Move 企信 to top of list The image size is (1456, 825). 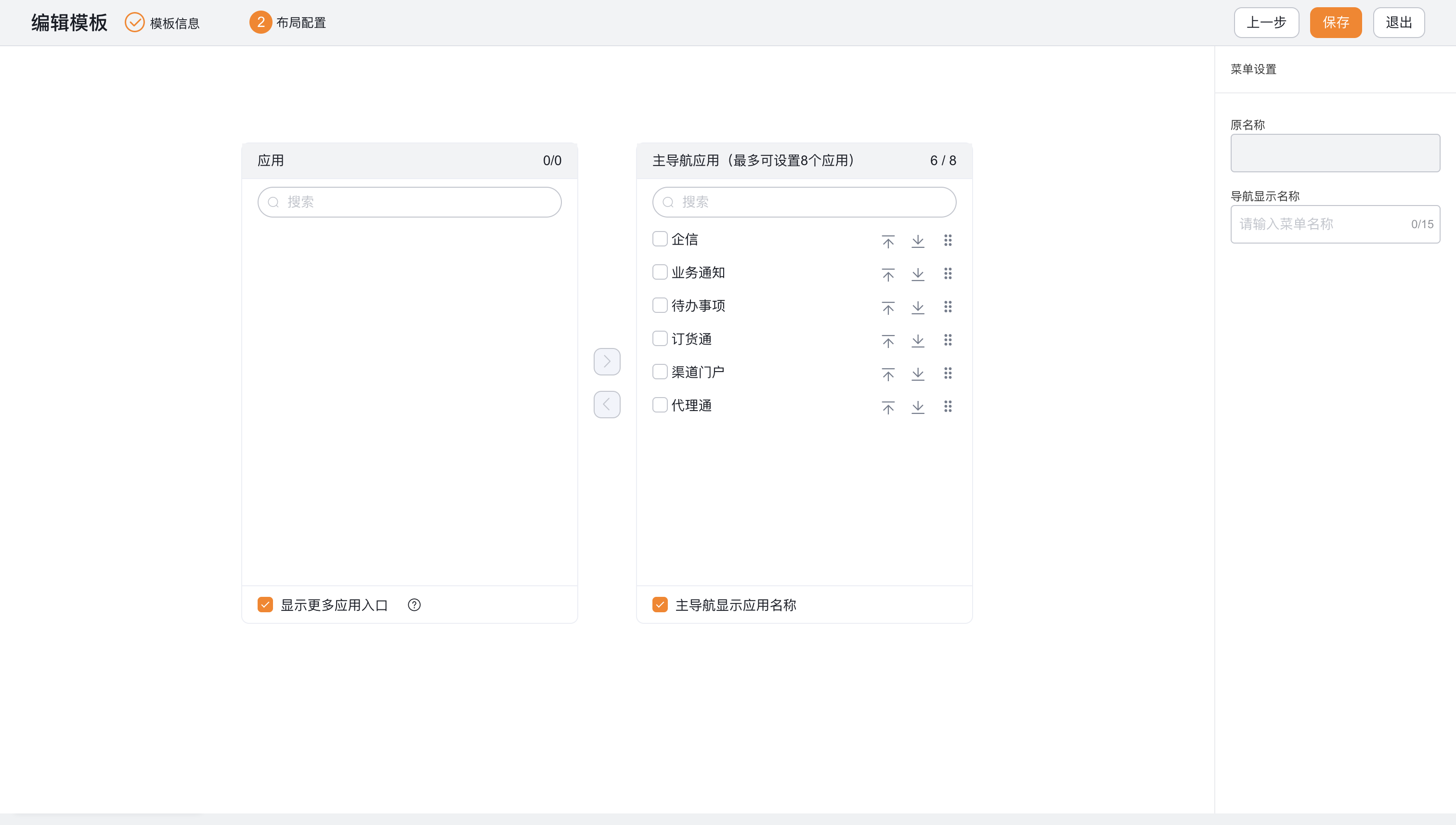pos(887,241)
